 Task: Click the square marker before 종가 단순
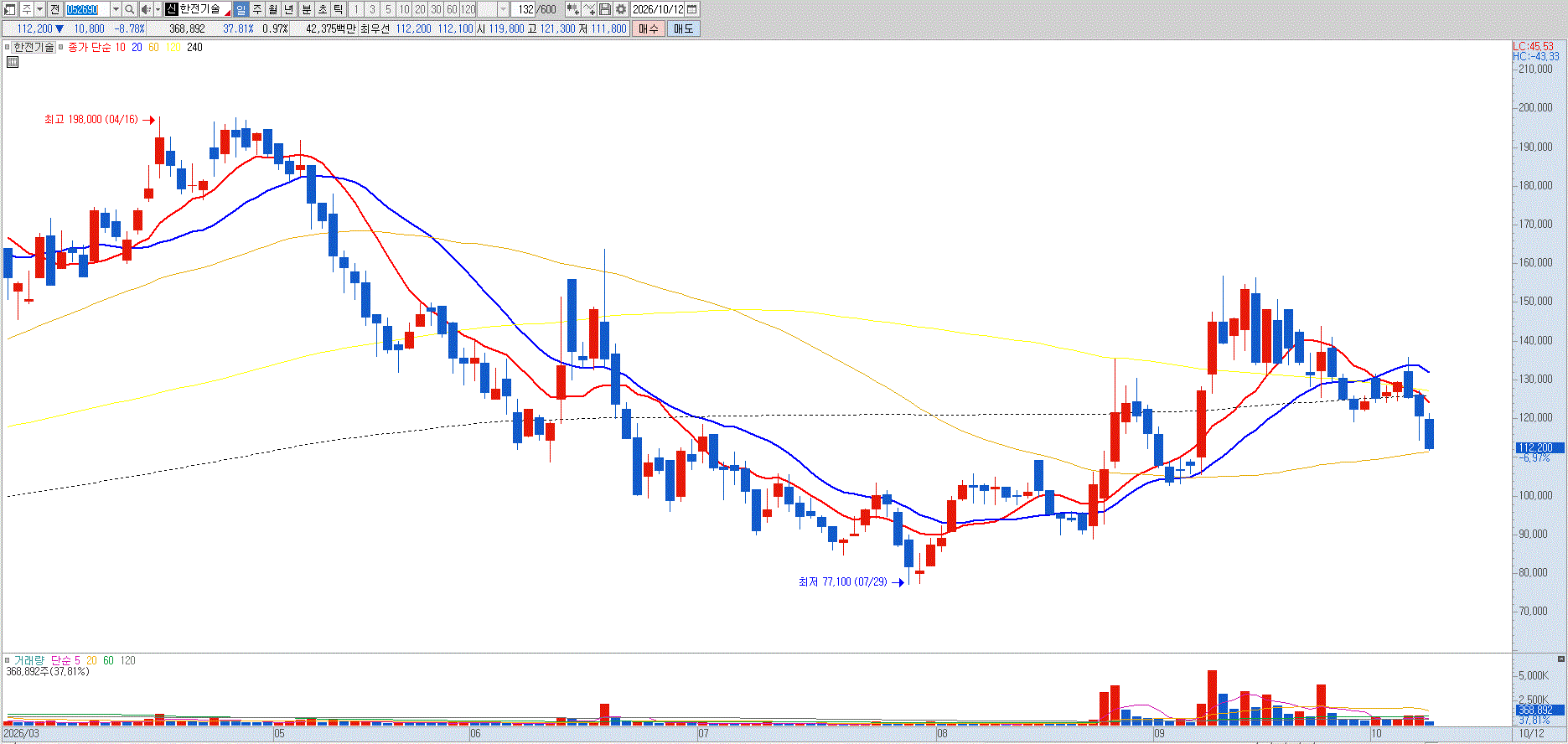pyautogui.click(x=62, y=48)
